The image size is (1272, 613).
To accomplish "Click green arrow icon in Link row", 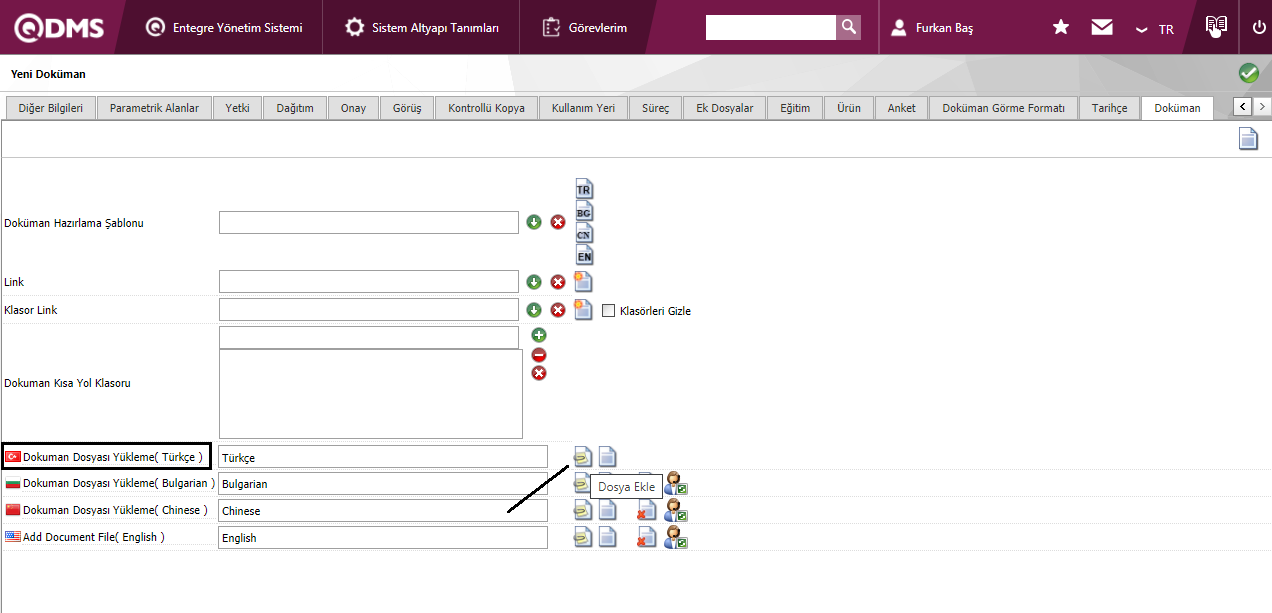I will pos(534,282).
